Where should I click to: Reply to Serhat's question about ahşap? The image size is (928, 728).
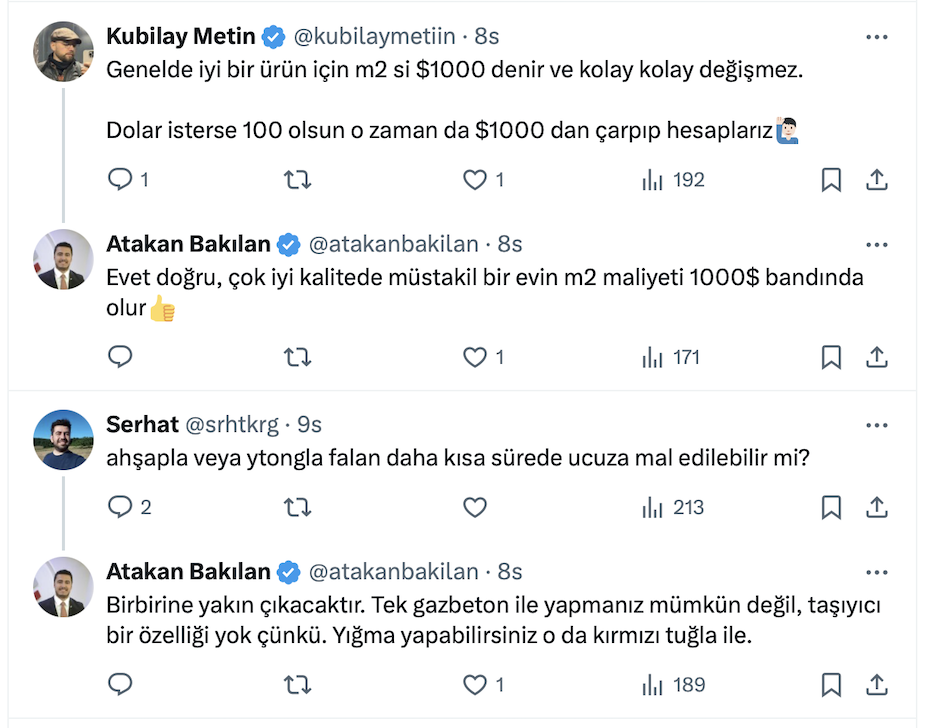[121, 508]
